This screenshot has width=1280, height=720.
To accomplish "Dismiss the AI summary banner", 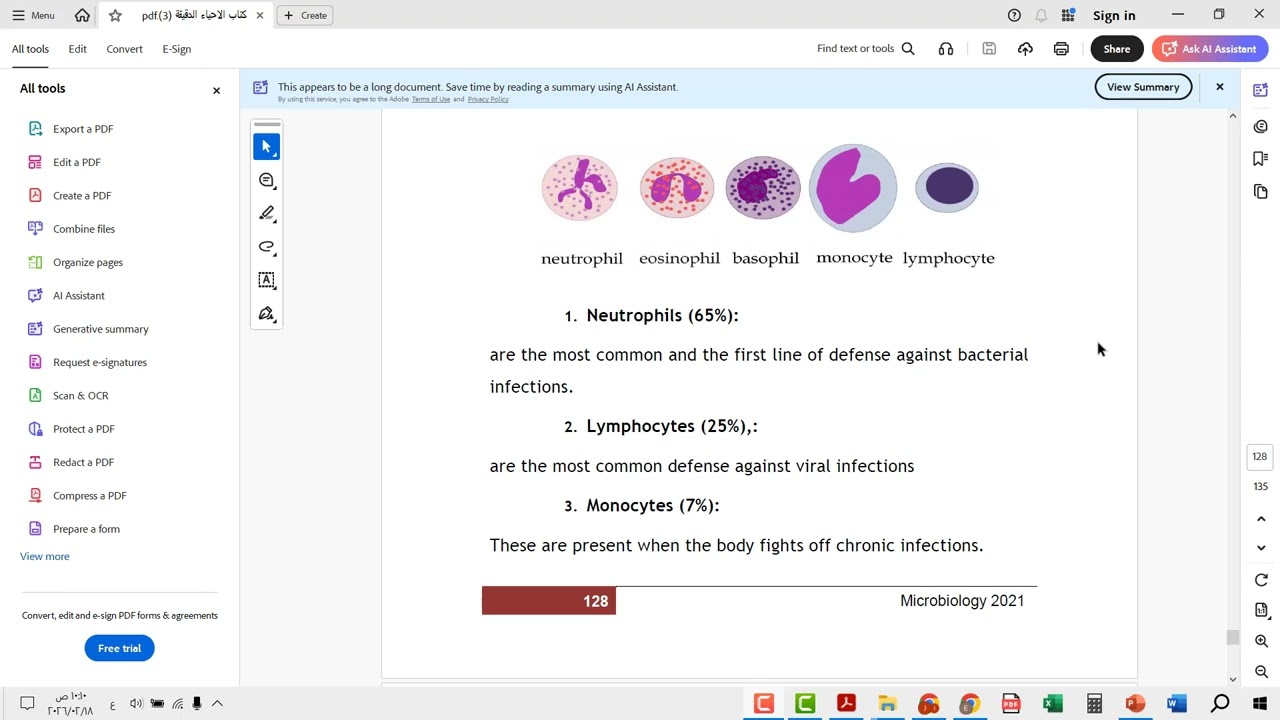I will click(x=1220, y=87).
